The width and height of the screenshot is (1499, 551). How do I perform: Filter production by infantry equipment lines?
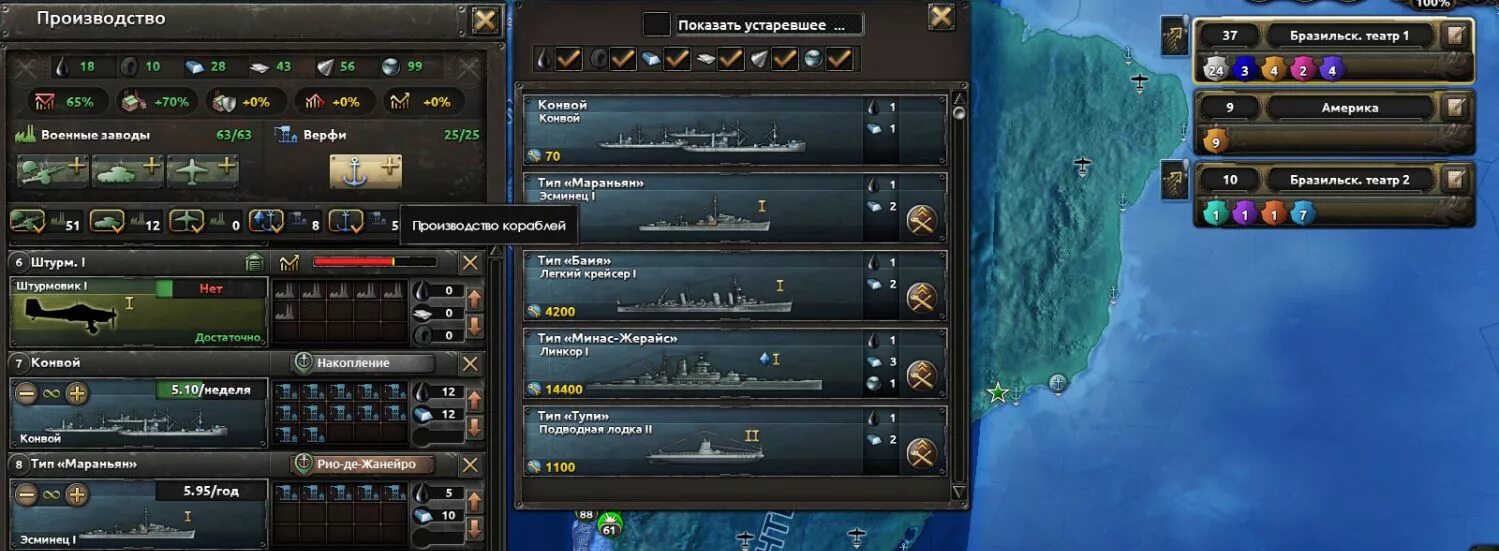point(27,221)
